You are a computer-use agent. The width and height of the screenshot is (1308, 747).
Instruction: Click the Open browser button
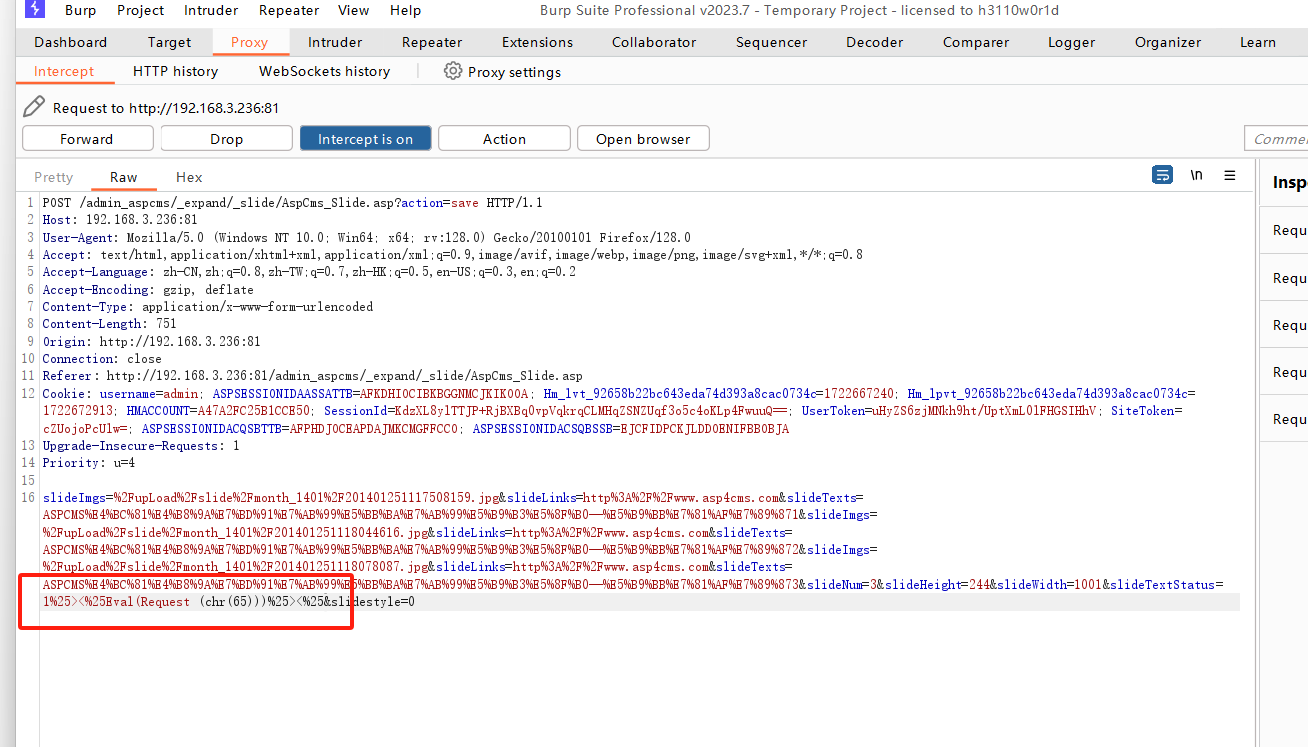[x=643, y=139]
